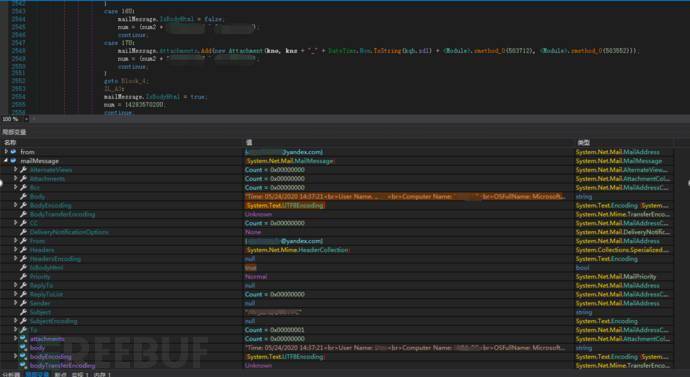Screen dimensions: 690x377
Task: Click the property icon next to Priority
Action: coord(23,276)
